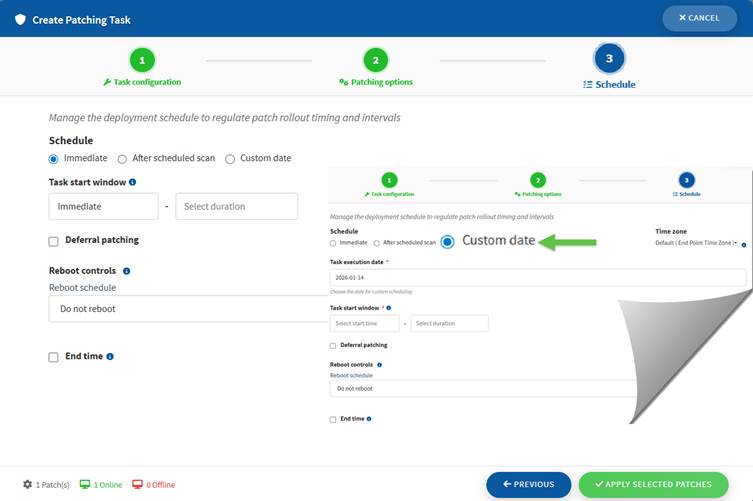Click the info icon beside the main End time checkbox
This screenshot has width=753, height=501.
110,356
